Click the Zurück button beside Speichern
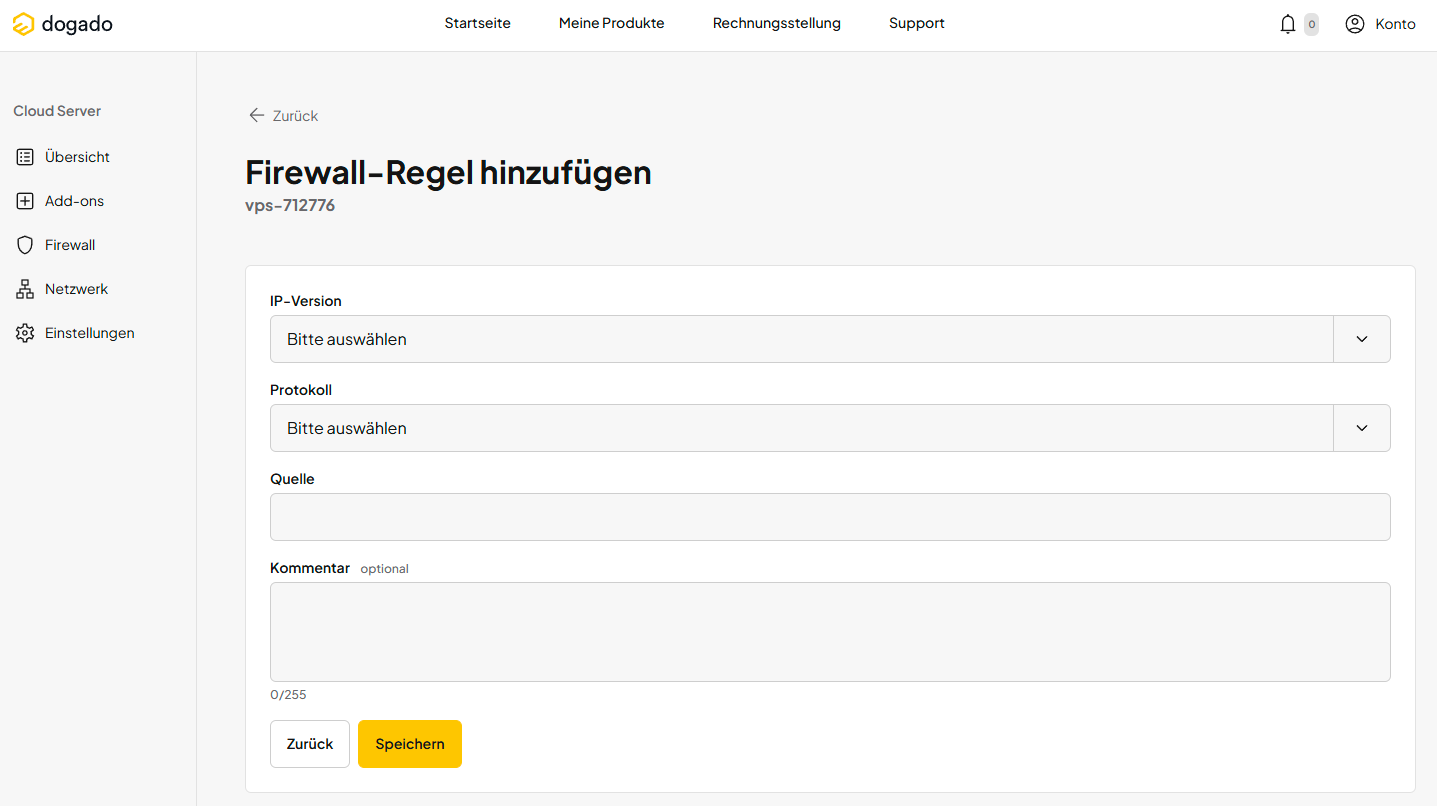Screen dimensions: 1437x806 tap(310, 744)
